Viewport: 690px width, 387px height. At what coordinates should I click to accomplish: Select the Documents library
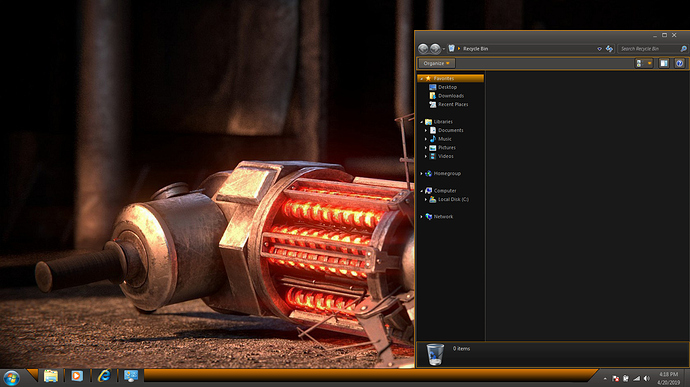pos(451,130)
